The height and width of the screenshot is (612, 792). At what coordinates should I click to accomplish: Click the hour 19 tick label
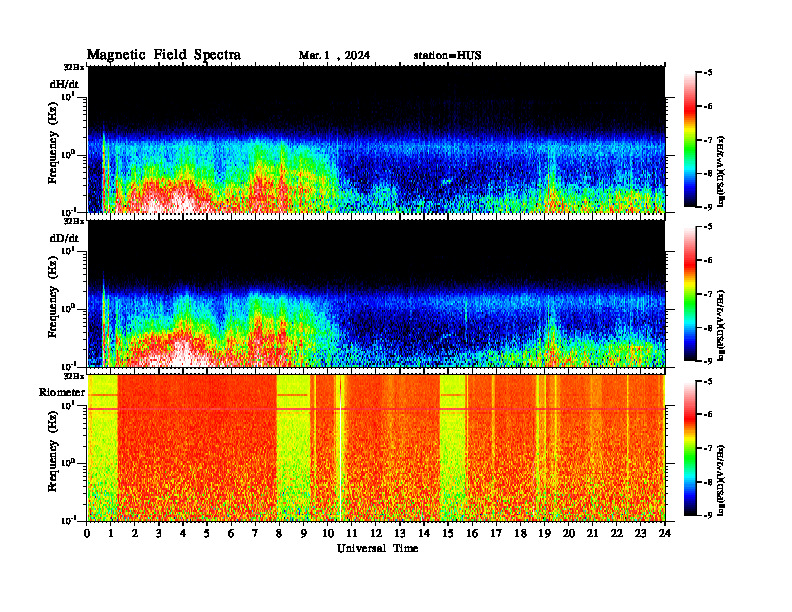pyautogui.click(x=544, y=534)
